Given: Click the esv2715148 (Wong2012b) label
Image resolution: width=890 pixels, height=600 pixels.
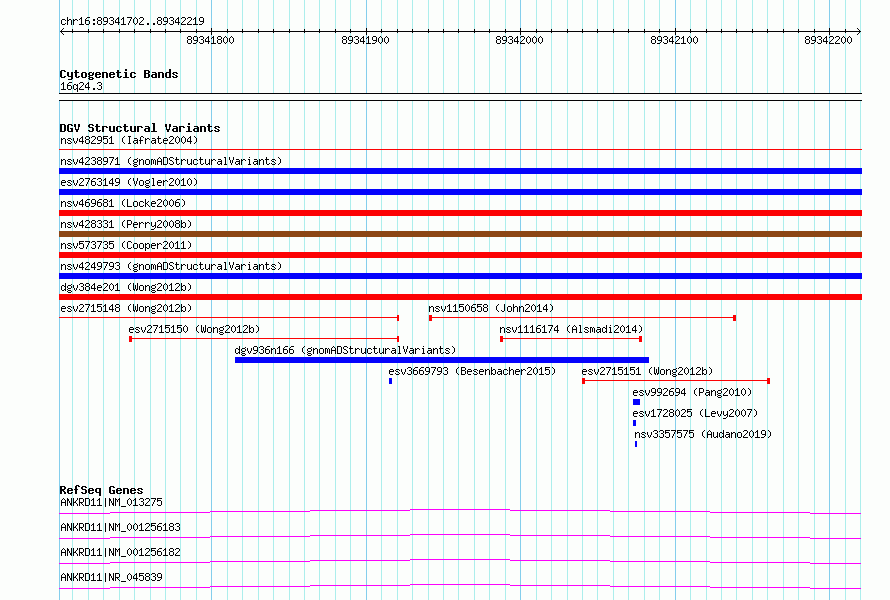Looking at the screenshot, I should tap(126, 308).
